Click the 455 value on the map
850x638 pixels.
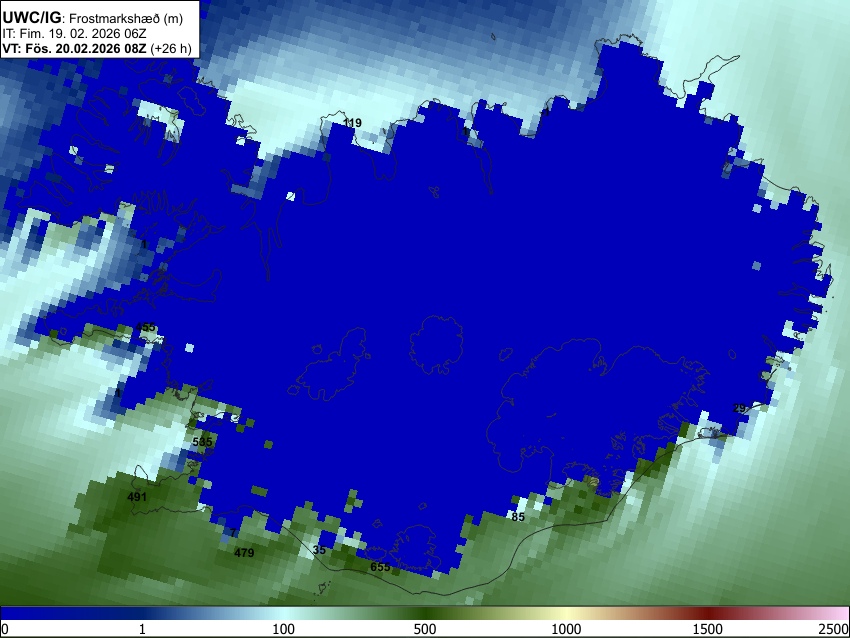point(146,327)
